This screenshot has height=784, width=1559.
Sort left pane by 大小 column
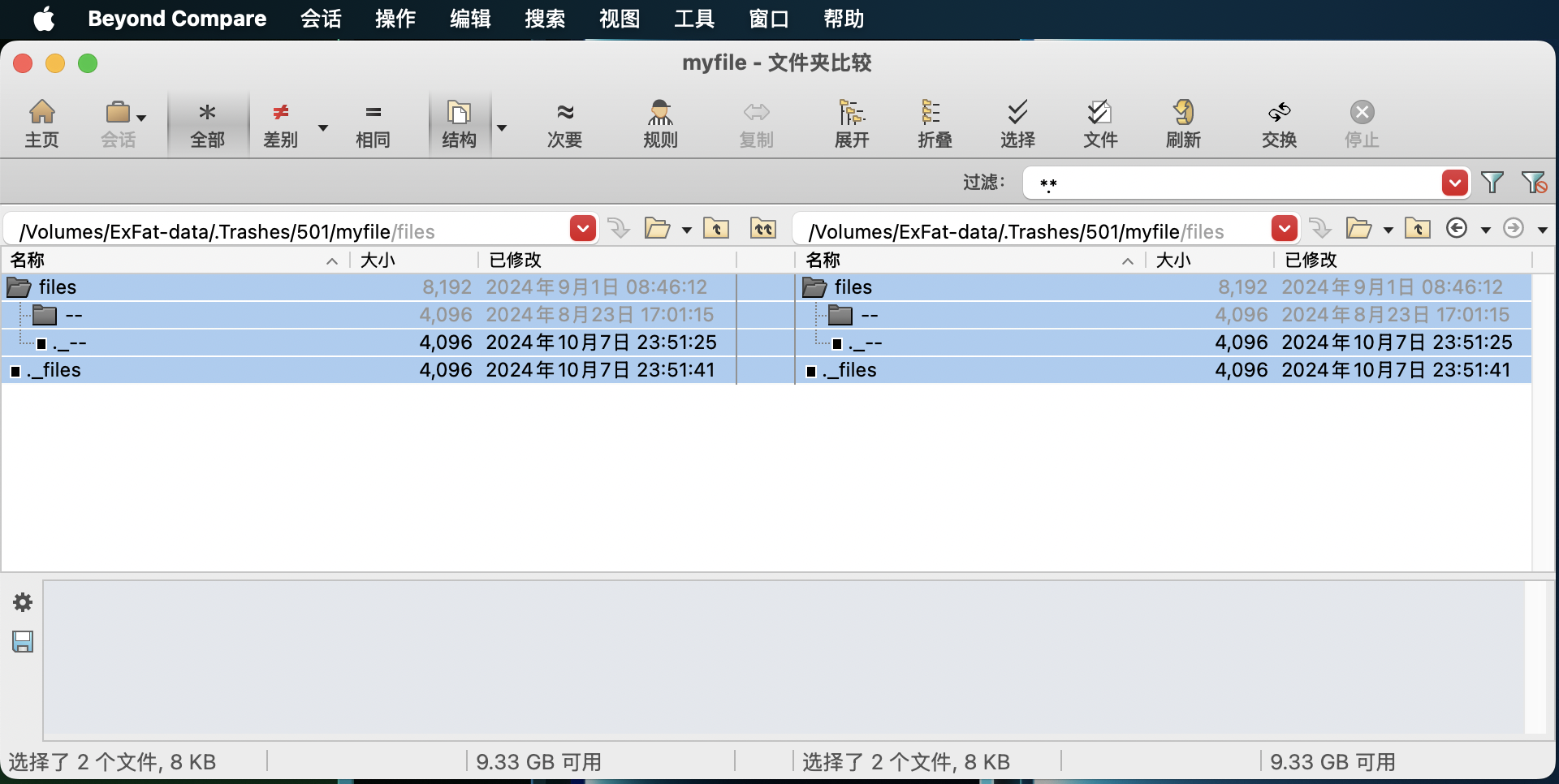pyautogui.click(x=414, y=260)
